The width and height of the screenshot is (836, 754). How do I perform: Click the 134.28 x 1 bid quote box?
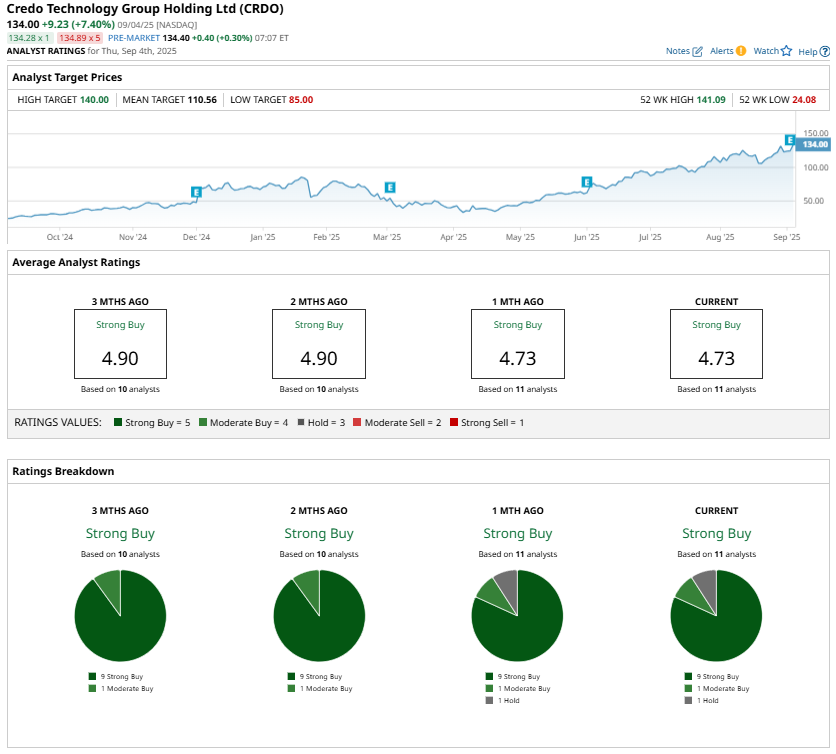[x=29, y=38]
